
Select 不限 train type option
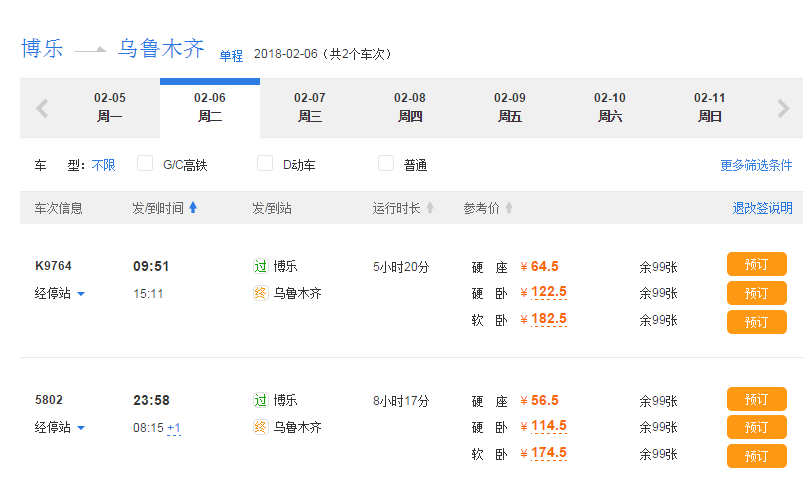(x=104, y=165)
